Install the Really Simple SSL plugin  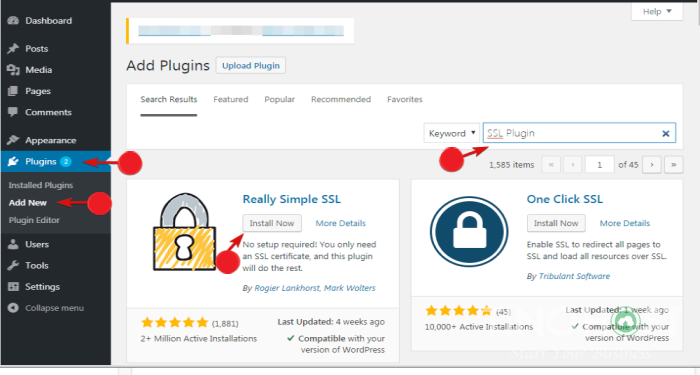pos(272,223)
